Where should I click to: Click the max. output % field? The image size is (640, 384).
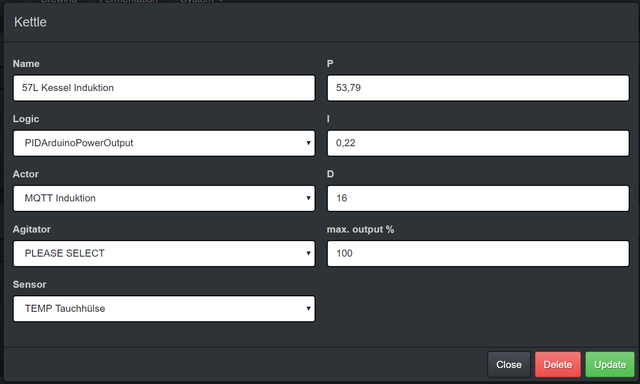tap(478, 253)
